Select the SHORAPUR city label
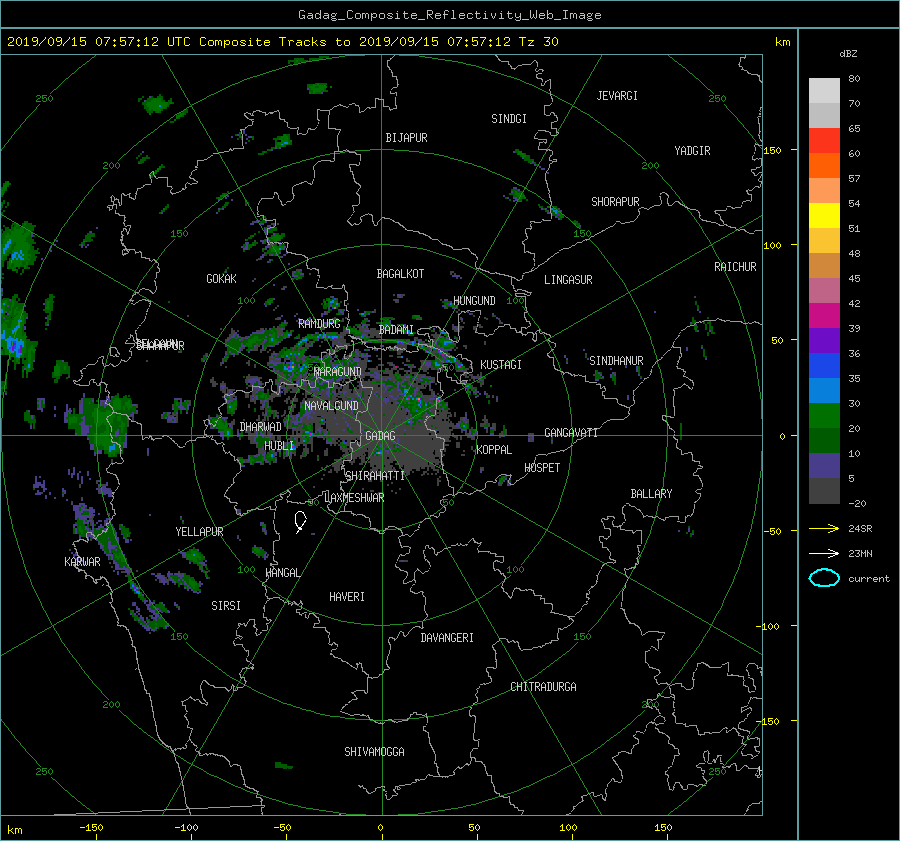900x841 pixels. coord(615,202)
